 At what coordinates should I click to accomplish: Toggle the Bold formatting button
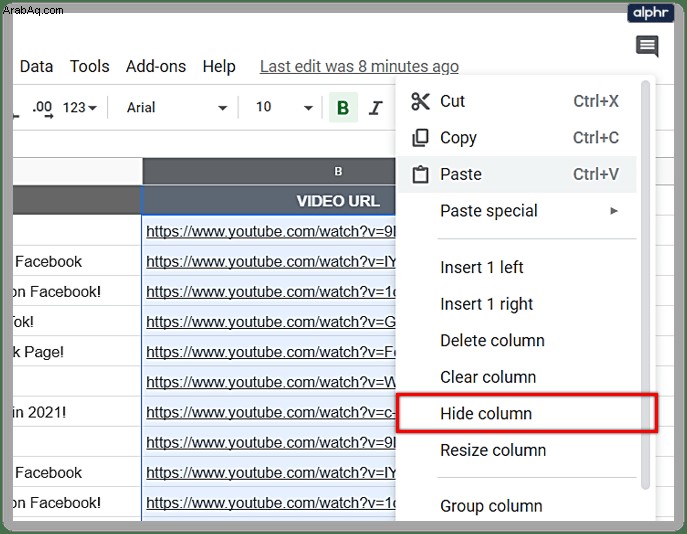point(343,107)
